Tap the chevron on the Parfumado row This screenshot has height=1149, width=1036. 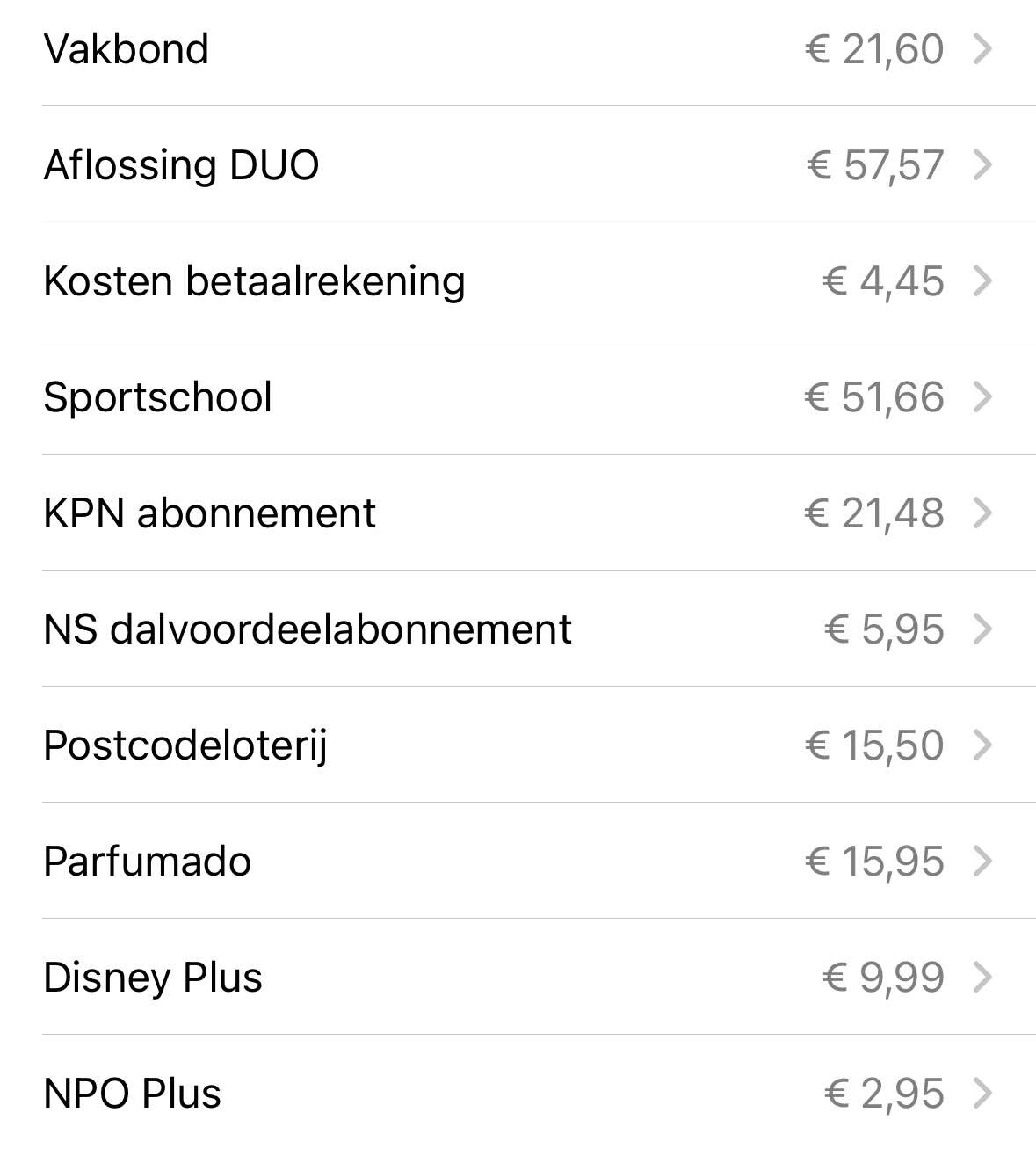(x=983, y=862)
